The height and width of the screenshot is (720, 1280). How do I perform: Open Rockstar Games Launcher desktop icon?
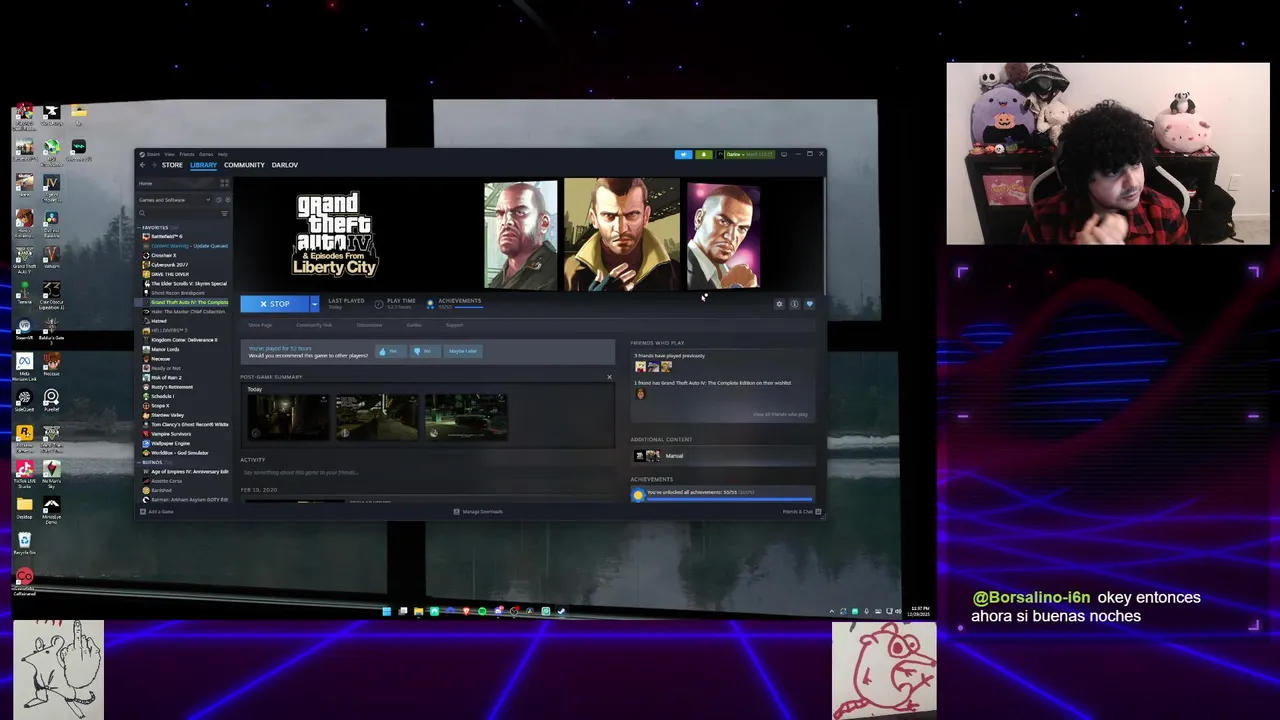pos(24,437)
